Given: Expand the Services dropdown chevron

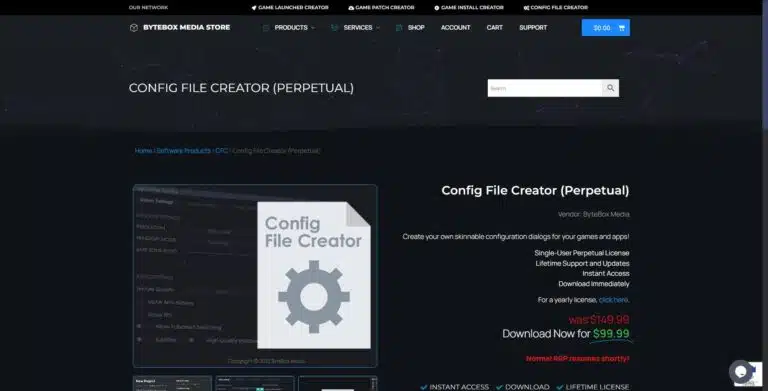Looking at the screenshot, I should [x=378, y=28].
